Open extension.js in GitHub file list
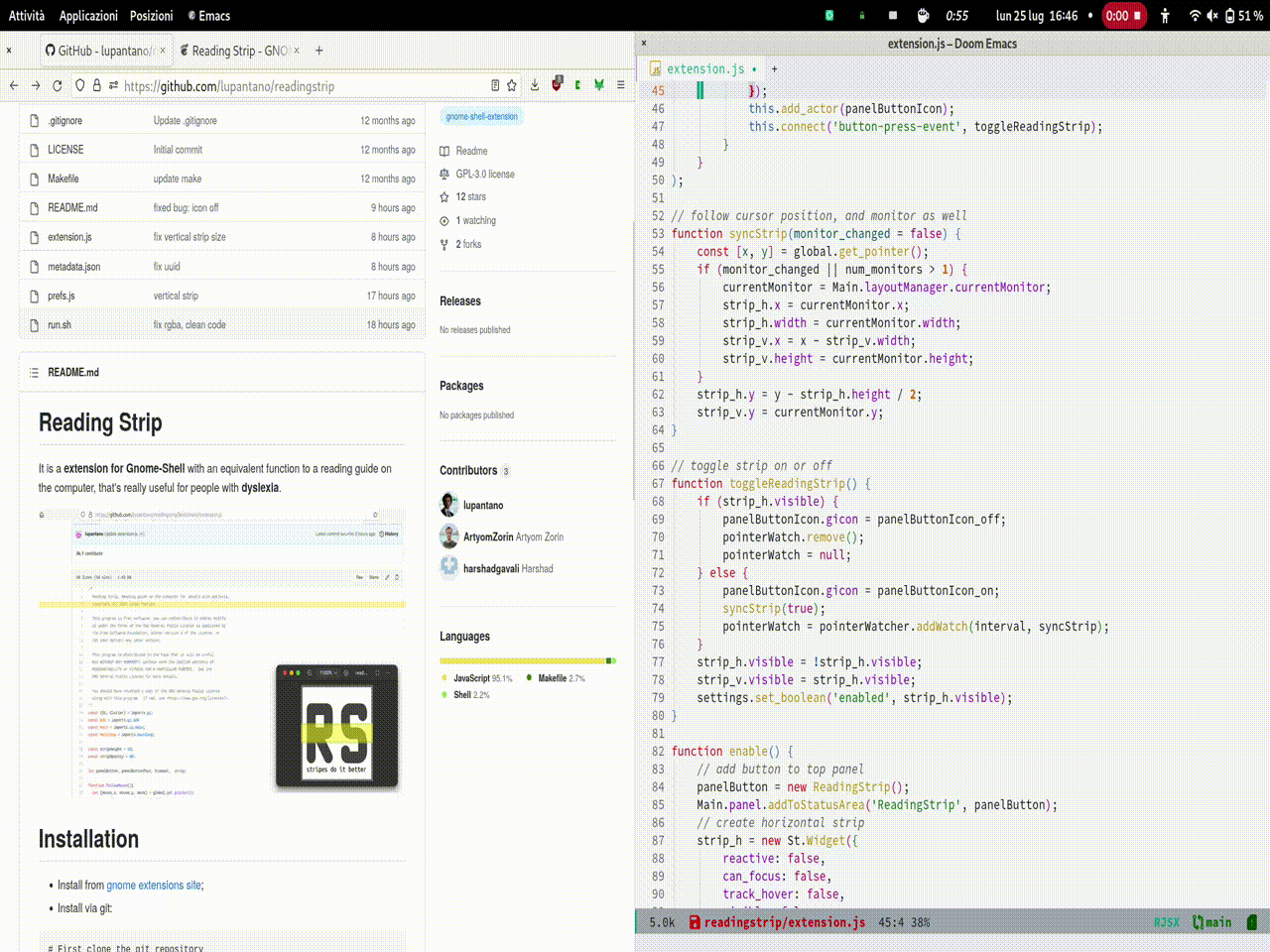1270x952 pixels. click(x=69, y=238)
